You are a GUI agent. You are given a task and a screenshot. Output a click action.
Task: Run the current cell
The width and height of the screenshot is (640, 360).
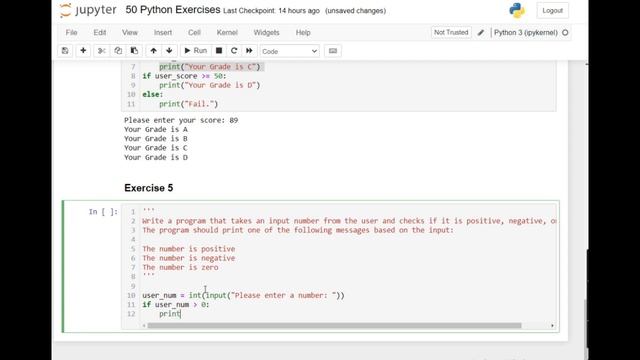pos(196,51)
